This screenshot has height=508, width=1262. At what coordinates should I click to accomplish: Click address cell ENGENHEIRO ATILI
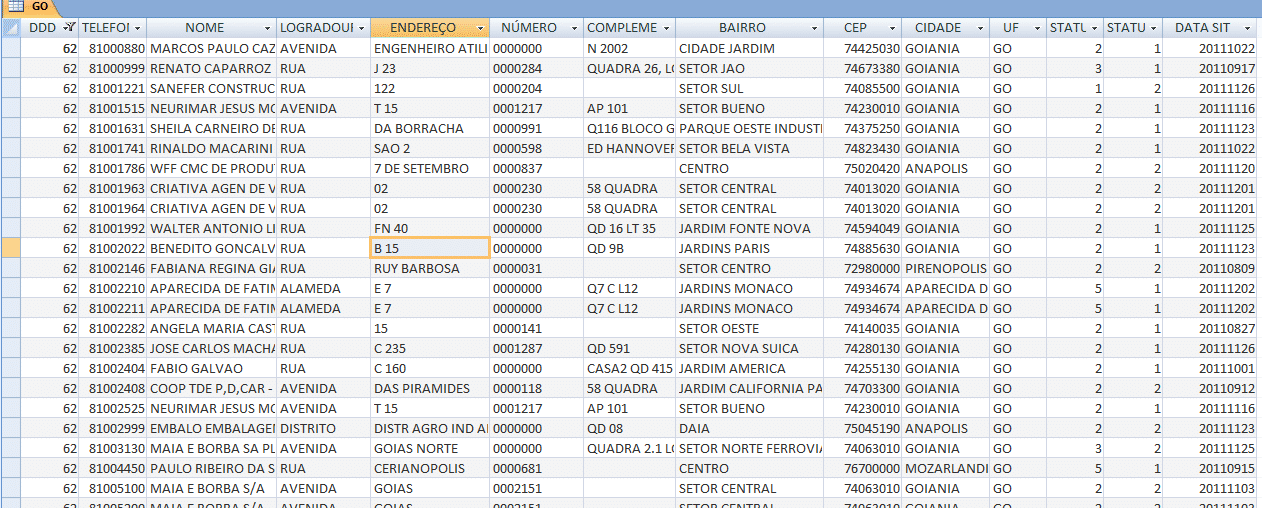(x=430, y=48)
